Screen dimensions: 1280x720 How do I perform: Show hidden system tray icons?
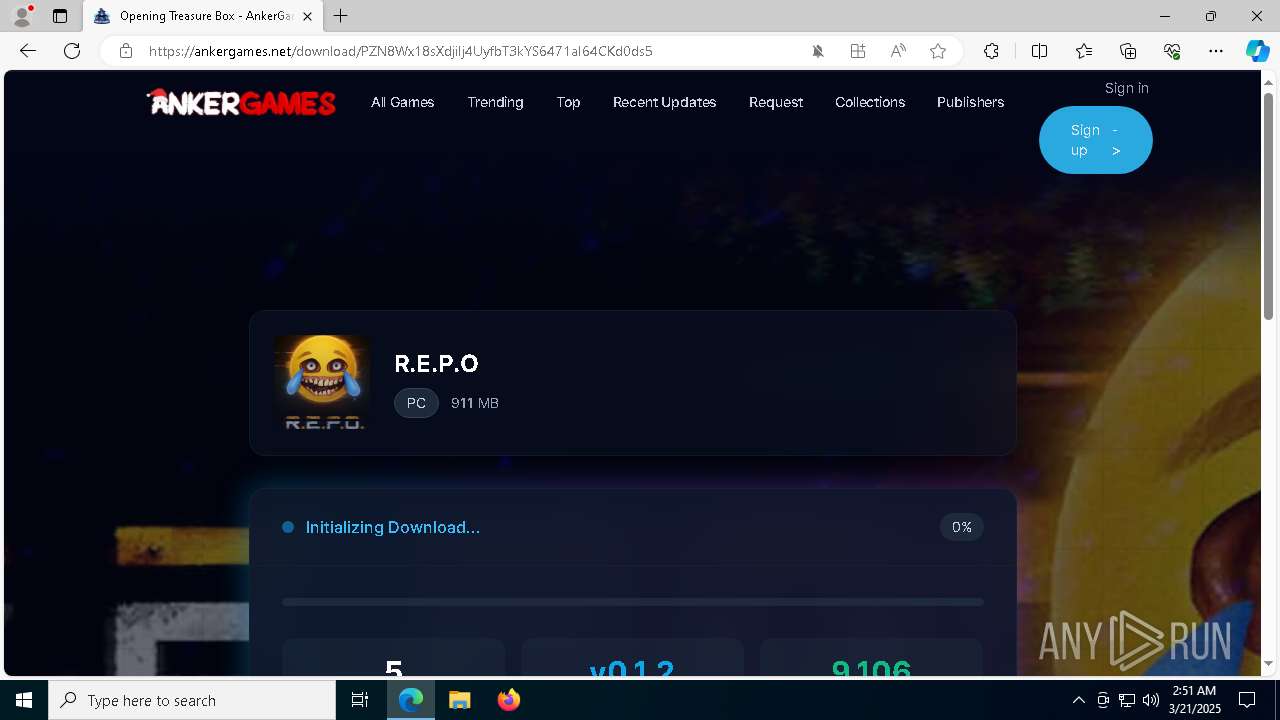click(x=1078, y=700)
